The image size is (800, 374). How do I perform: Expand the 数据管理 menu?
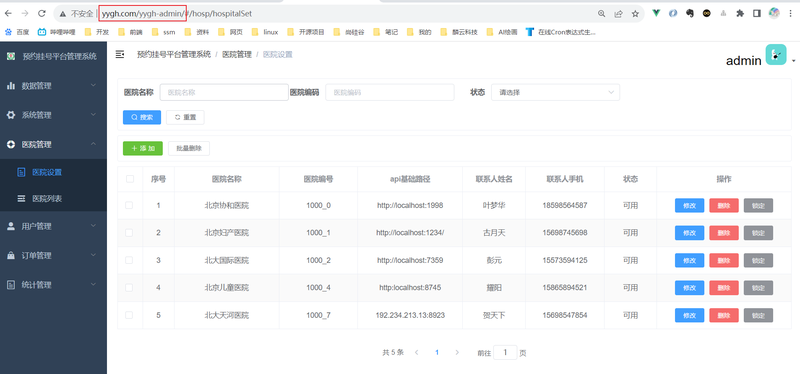tap(53, 86)
